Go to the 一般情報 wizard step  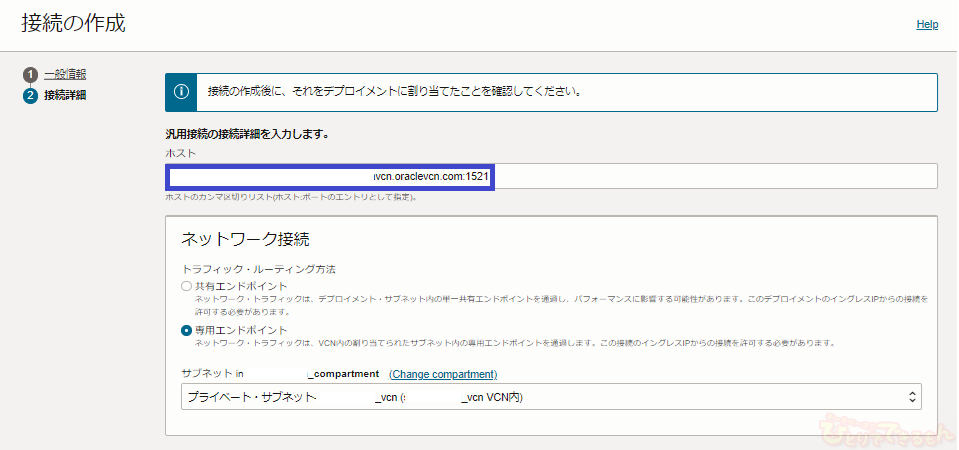65,75
